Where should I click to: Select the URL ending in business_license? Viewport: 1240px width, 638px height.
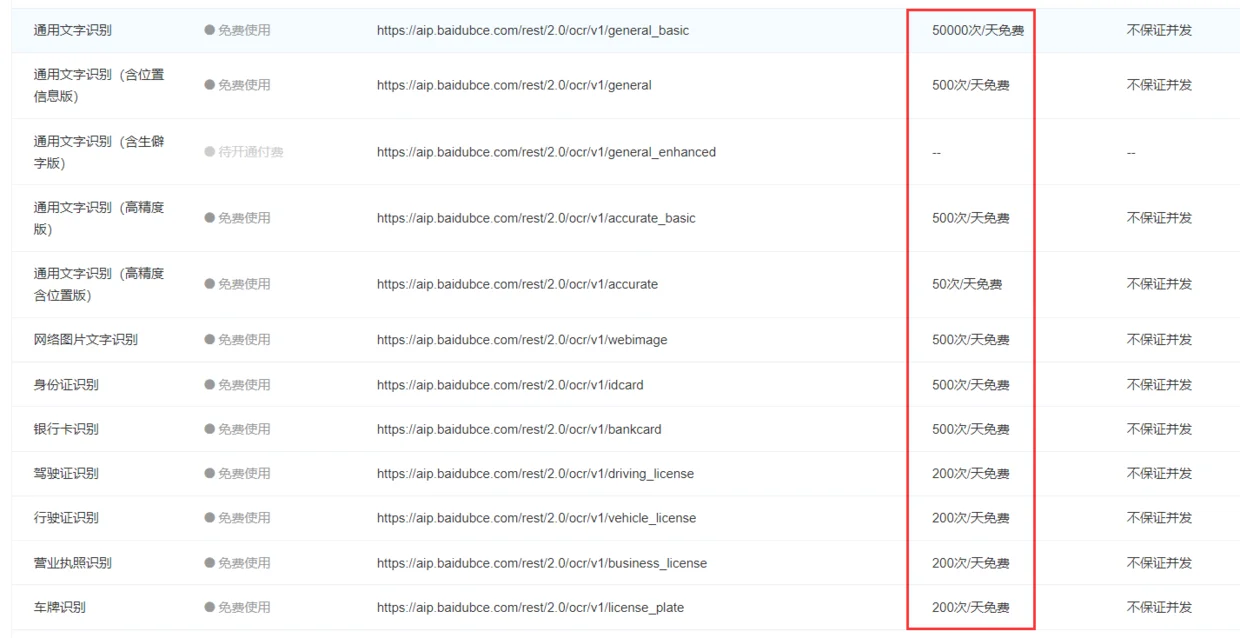542,563
